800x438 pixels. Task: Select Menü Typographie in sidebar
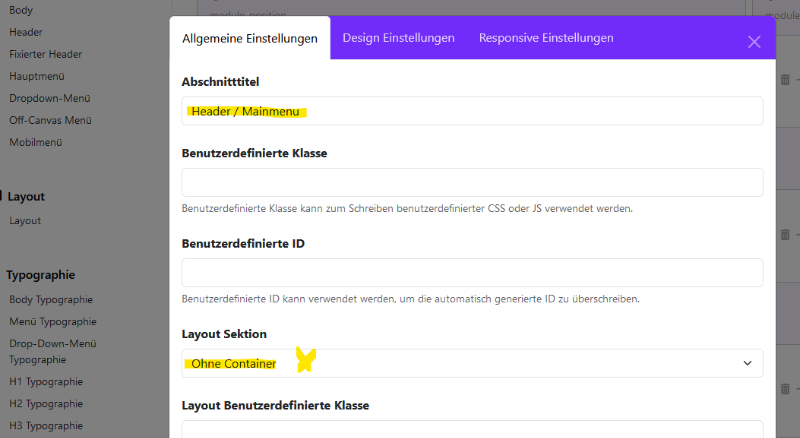pyautogui.click(x=53, y=322)
